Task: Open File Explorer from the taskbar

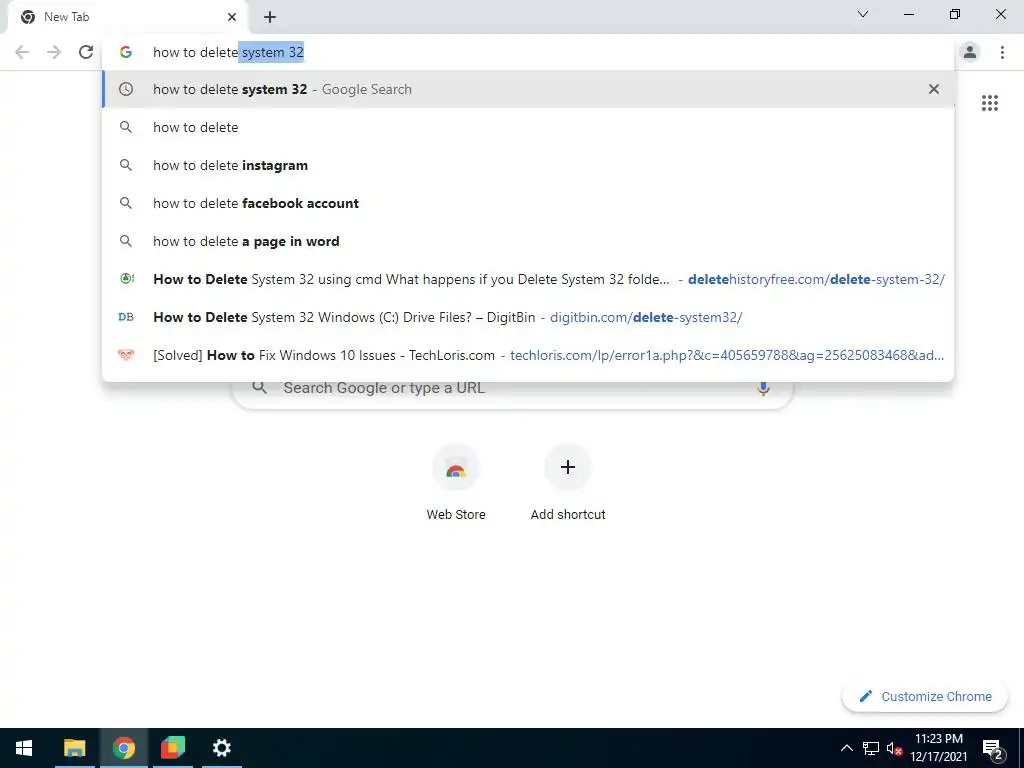Action: [x=74, y=748]
